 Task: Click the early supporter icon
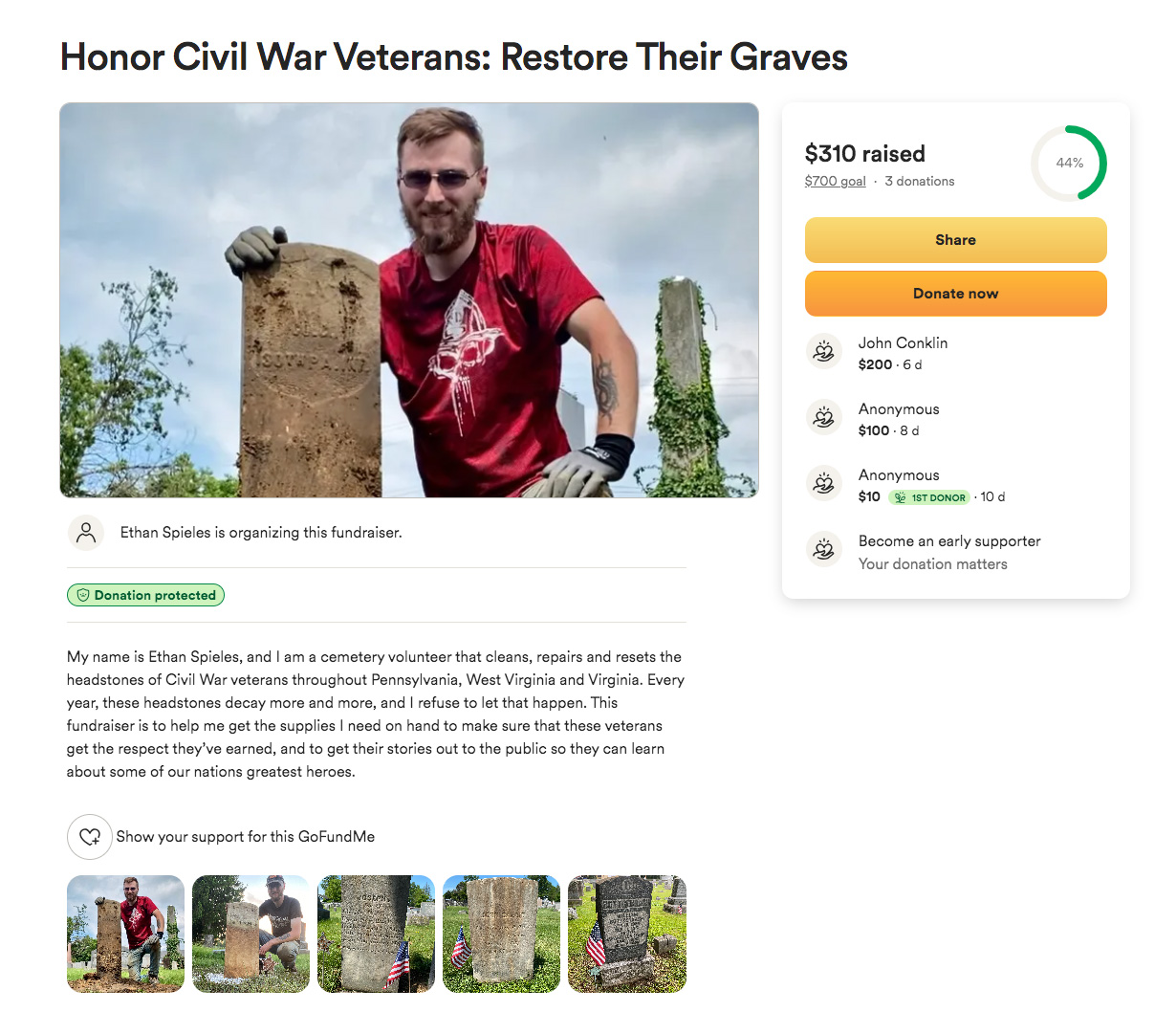click(x=824, y=550)
